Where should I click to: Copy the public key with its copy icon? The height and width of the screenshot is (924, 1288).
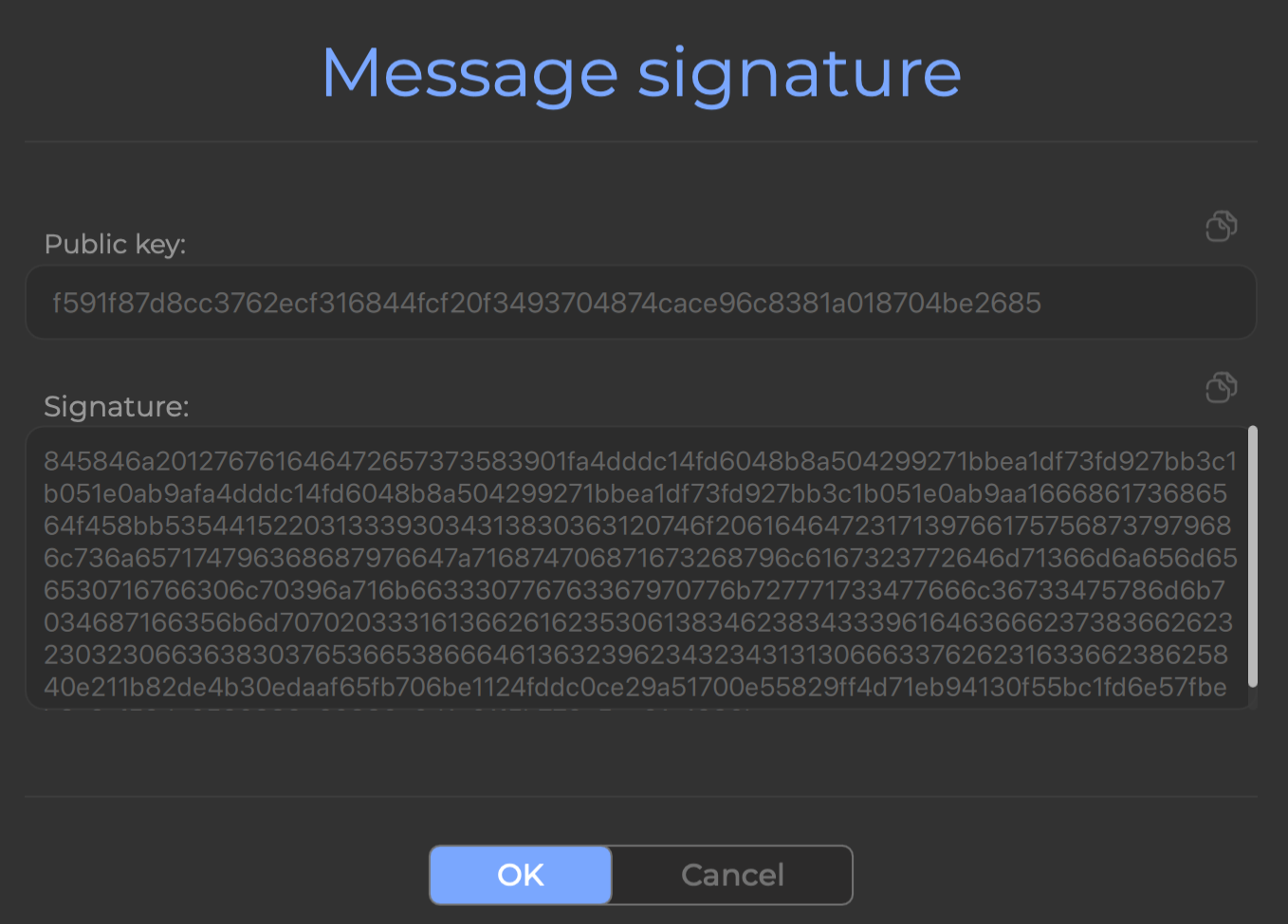click(x=1221, y=226)
